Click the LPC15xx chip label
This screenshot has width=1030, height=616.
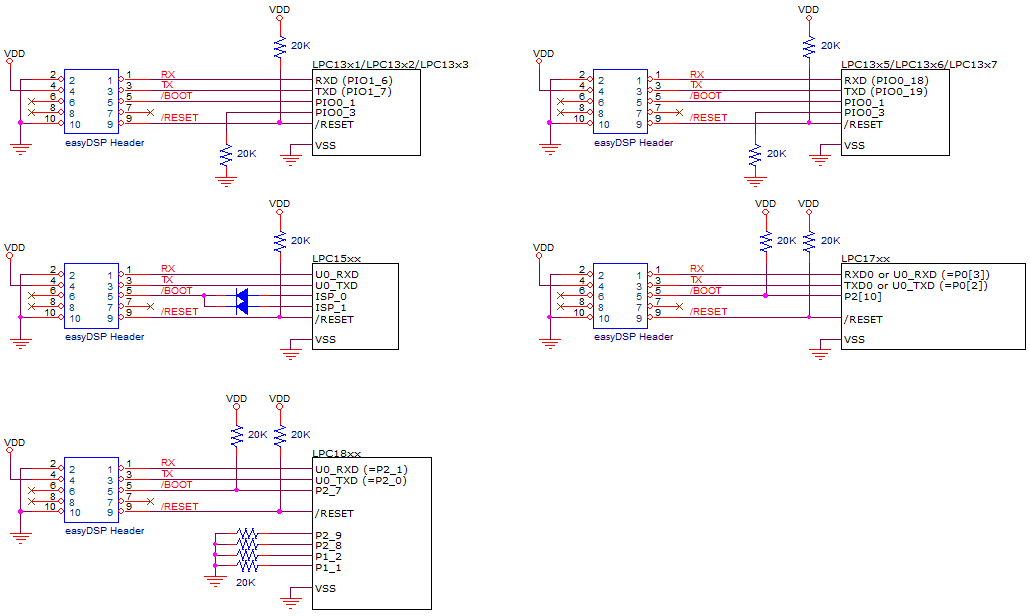click(337, 258)
